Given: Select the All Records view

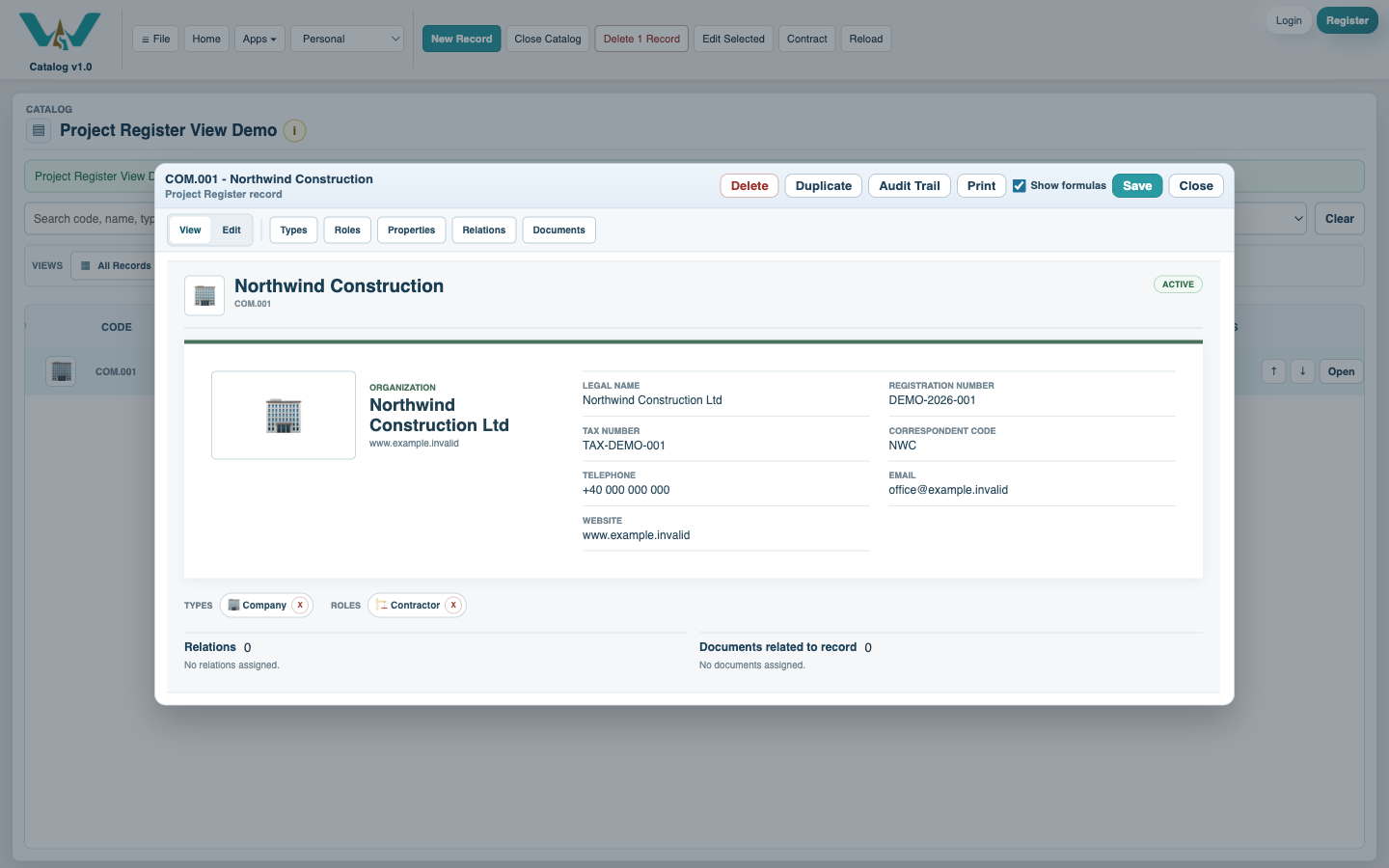Looking at the screenshot, I should [x=116, y=265].
